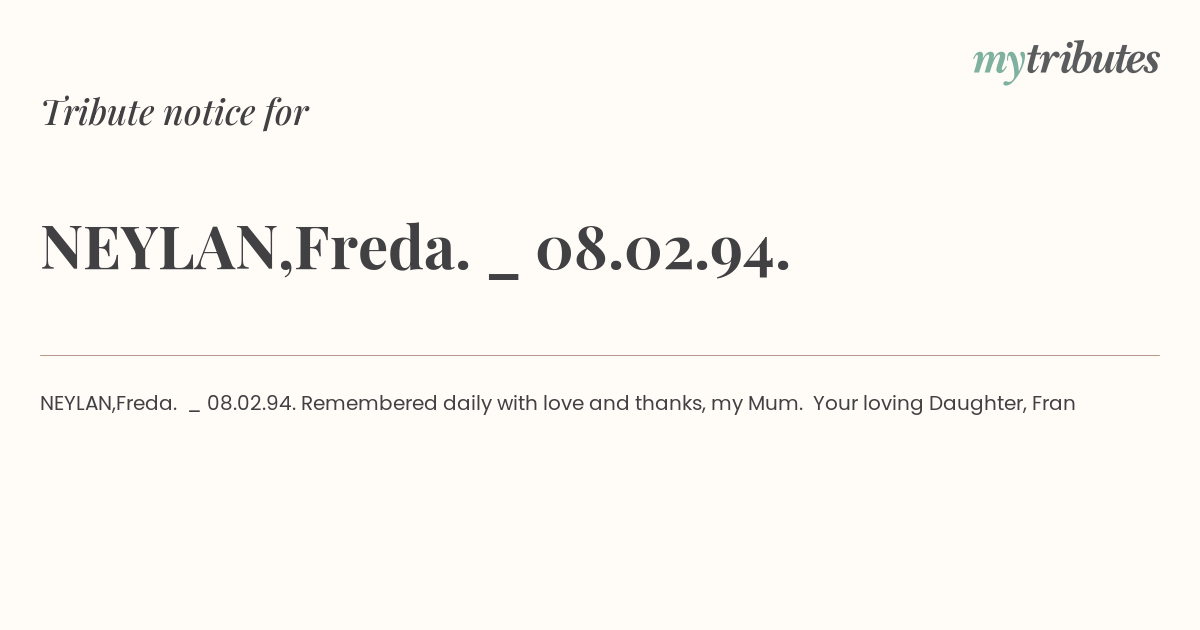The image size is (1200, 630).
Task: Click the mytributes logo
Action: pos(1066,61)
